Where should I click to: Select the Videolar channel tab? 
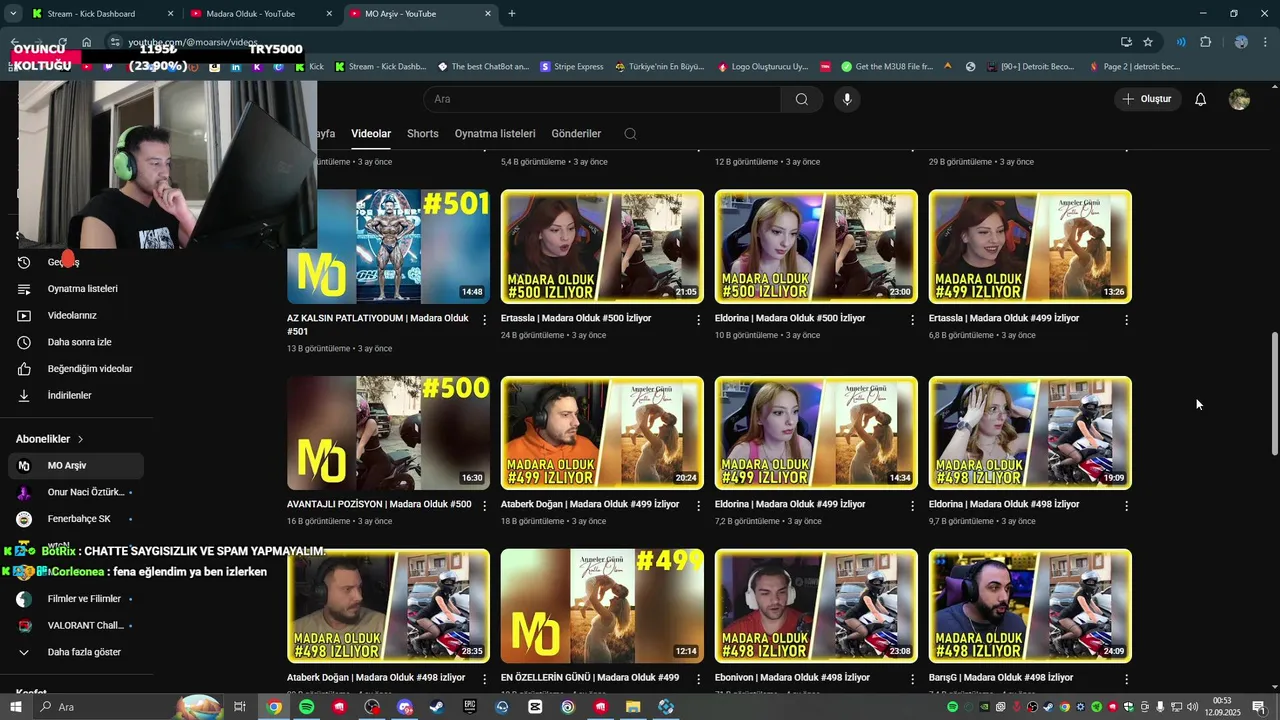(x=371, y=134)
